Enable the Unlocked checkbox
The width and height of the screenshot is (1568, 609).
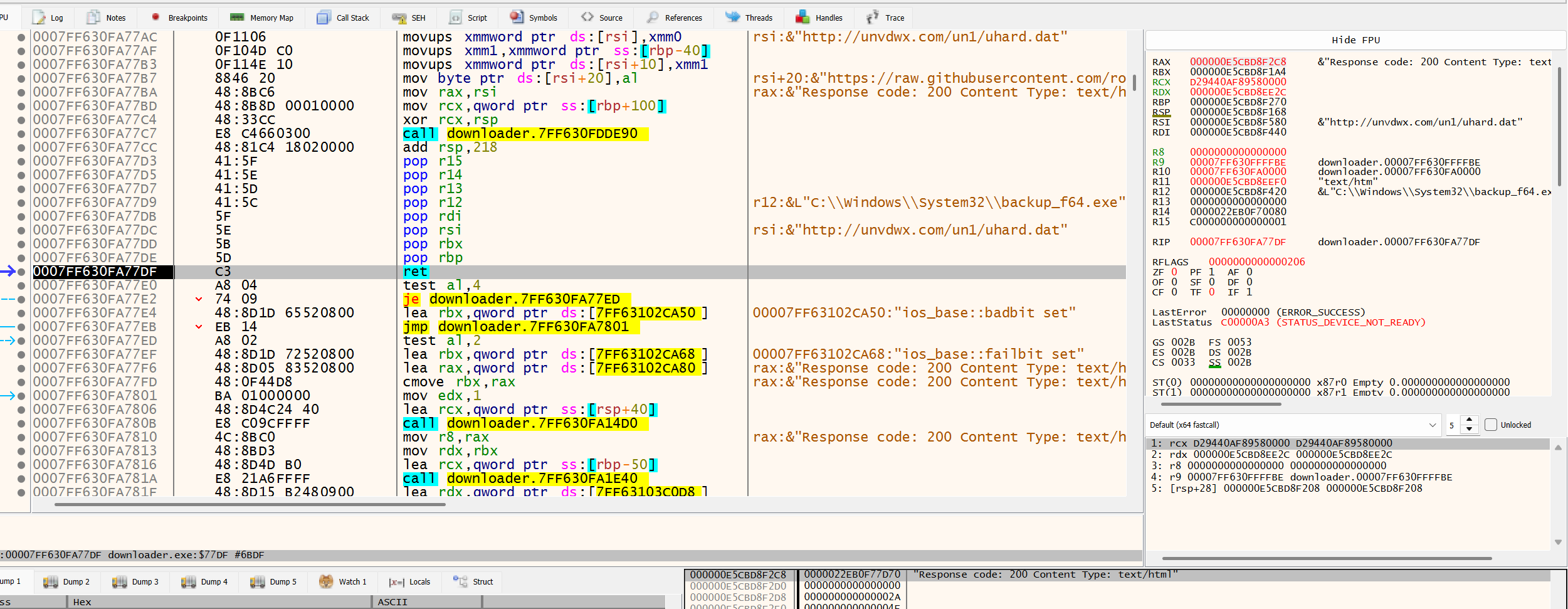click(x=1491, y=425)
